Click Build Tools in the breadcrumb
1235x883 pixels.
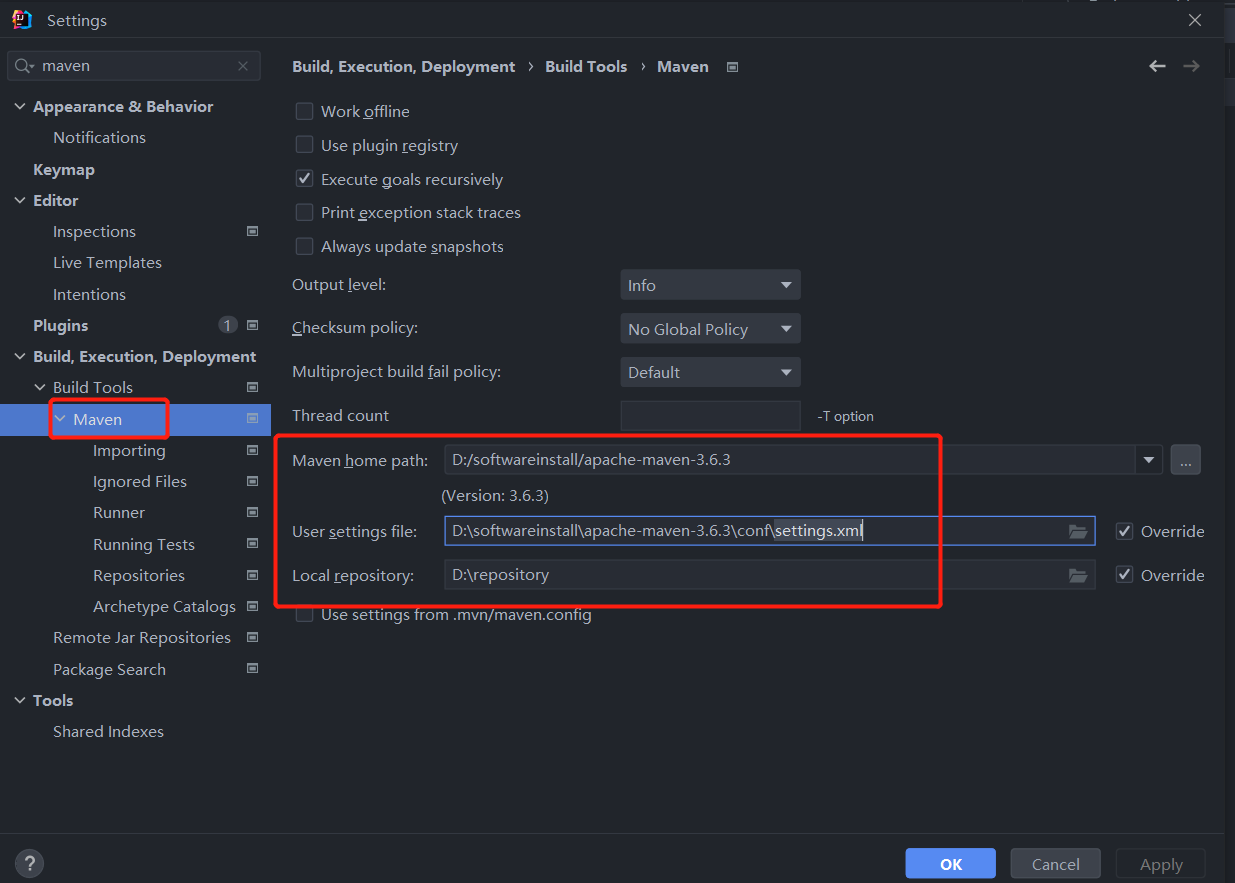pos(586,66)
